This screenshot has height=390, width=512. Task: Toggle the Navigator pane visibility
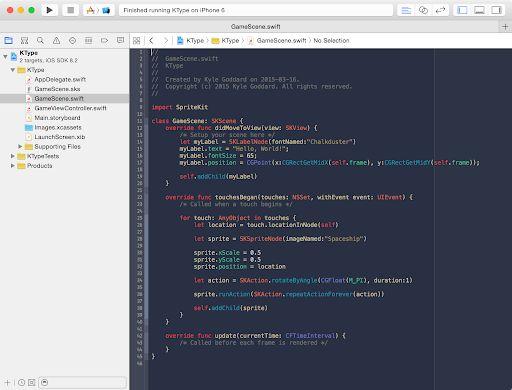pos(462,10)
